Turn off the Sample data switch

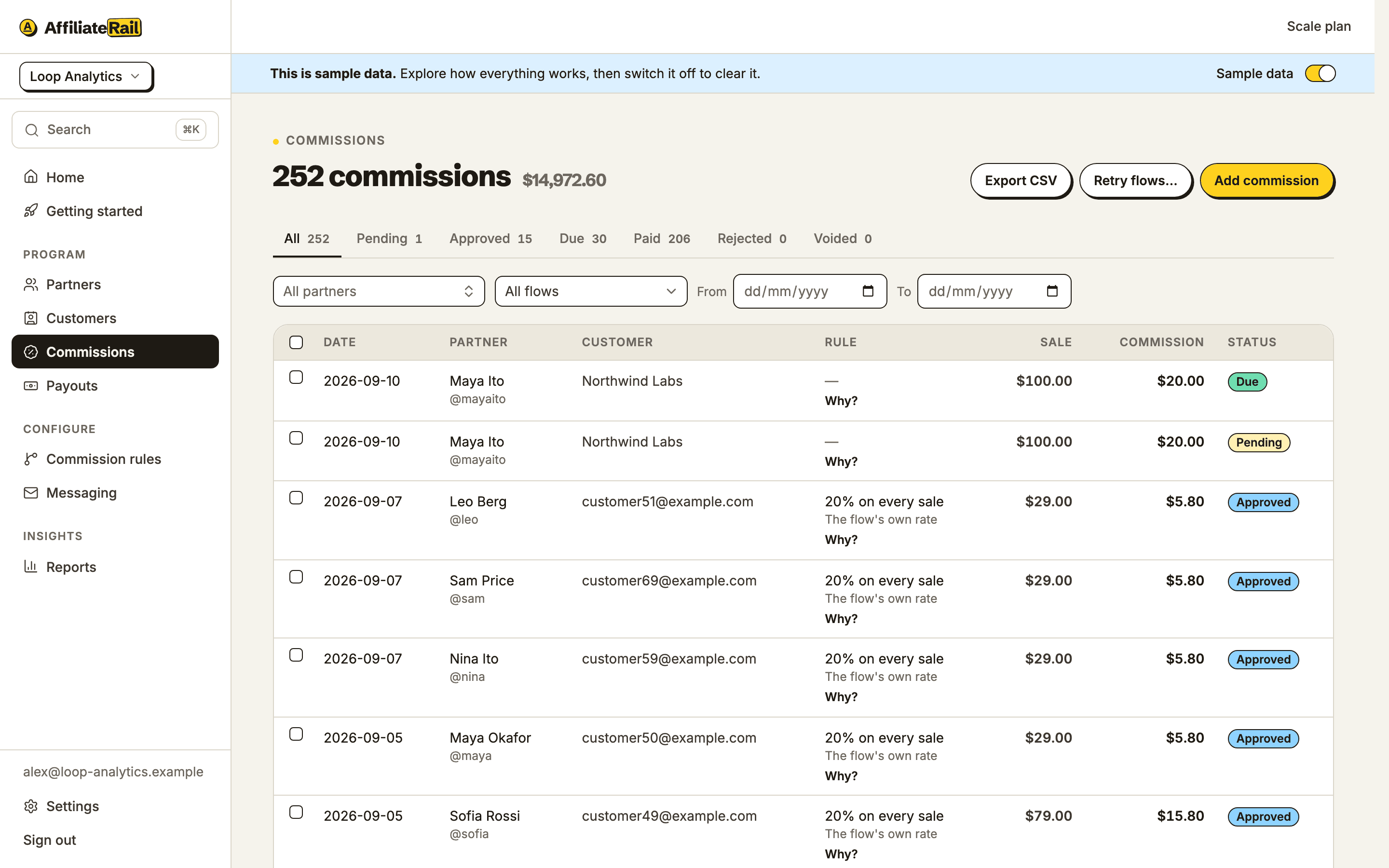coord(1320,73)
